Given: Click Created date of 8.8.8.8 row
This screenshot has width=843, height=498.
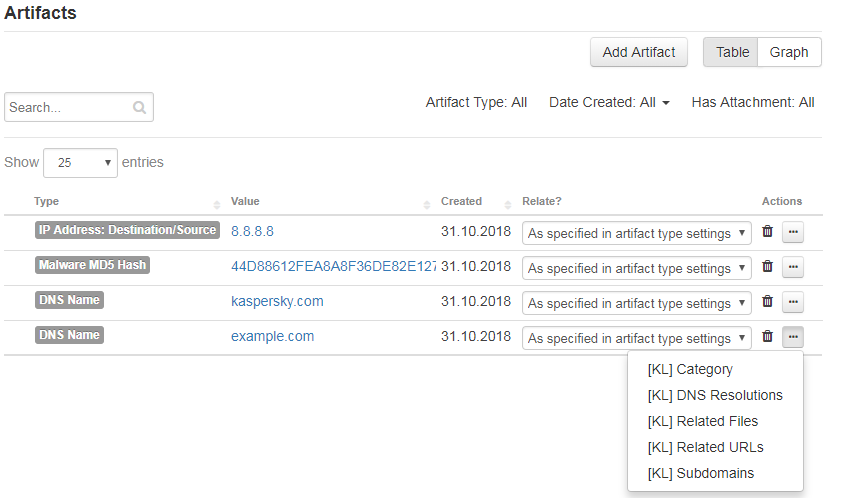Looking at the screenshot, I should pos(476,231).
